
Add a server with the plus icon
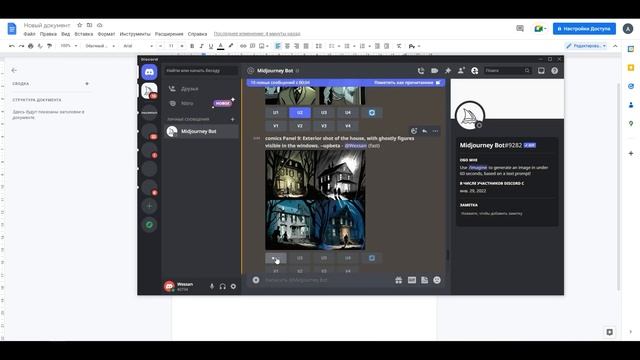point(149,206)
